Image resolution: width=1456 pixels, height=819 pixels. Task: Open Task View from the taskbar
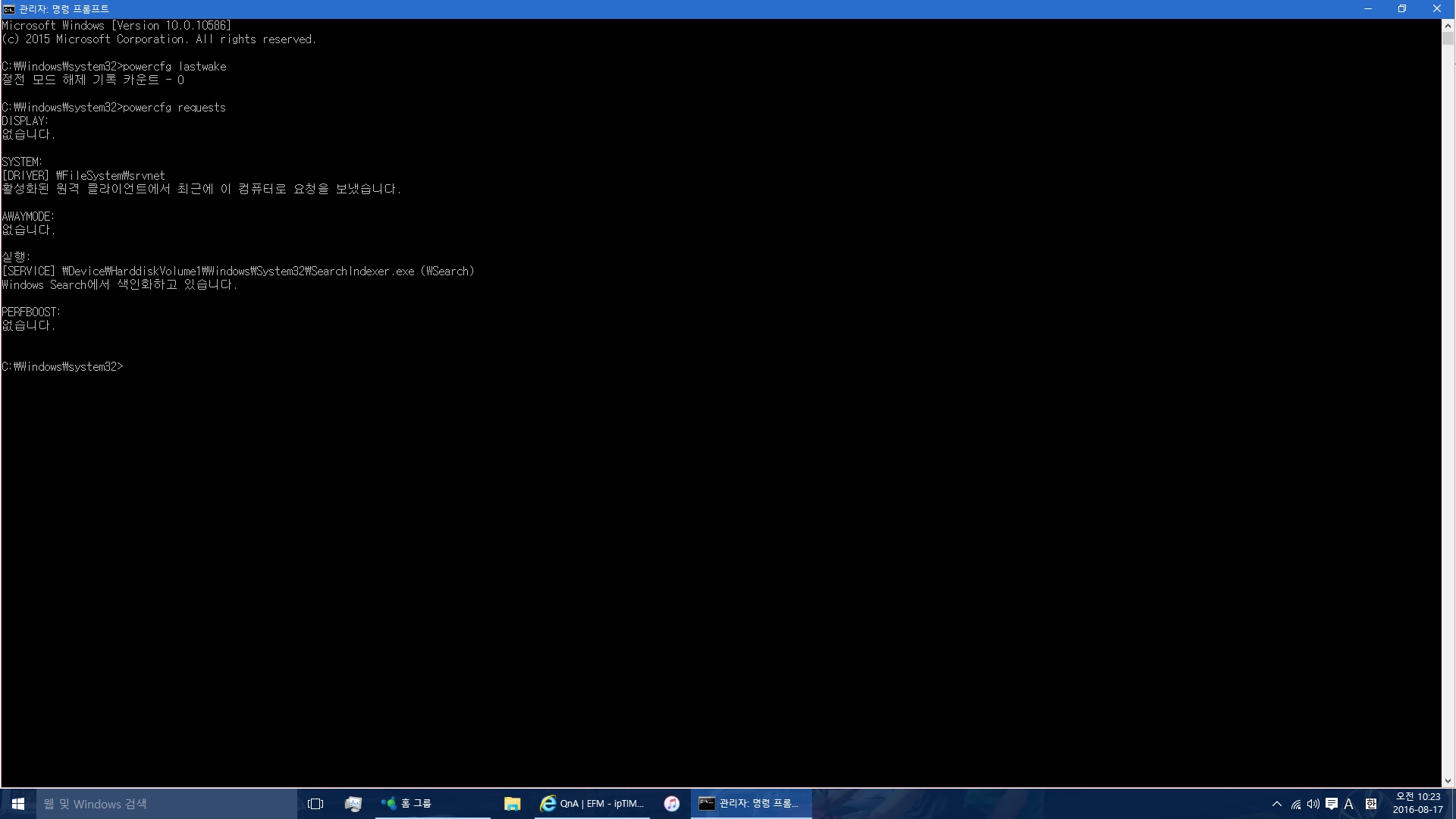315,804
